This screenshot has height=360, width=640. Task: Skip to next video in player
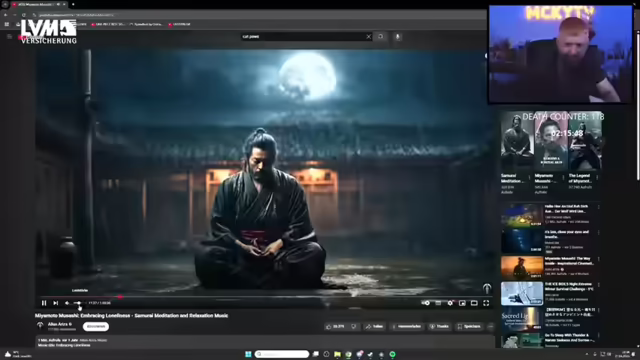pyautogui.click(x=56, y=303)
